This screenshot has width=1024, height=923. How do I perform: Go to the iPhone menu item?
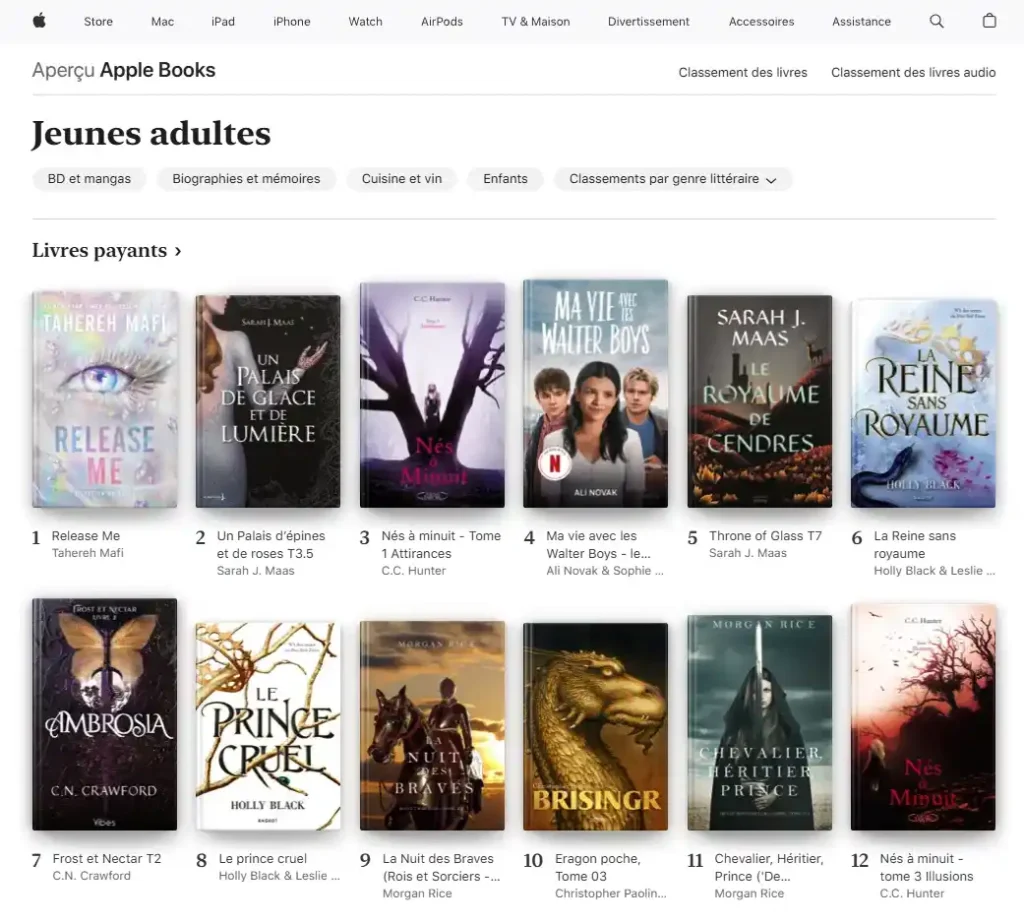pos(292,21)
